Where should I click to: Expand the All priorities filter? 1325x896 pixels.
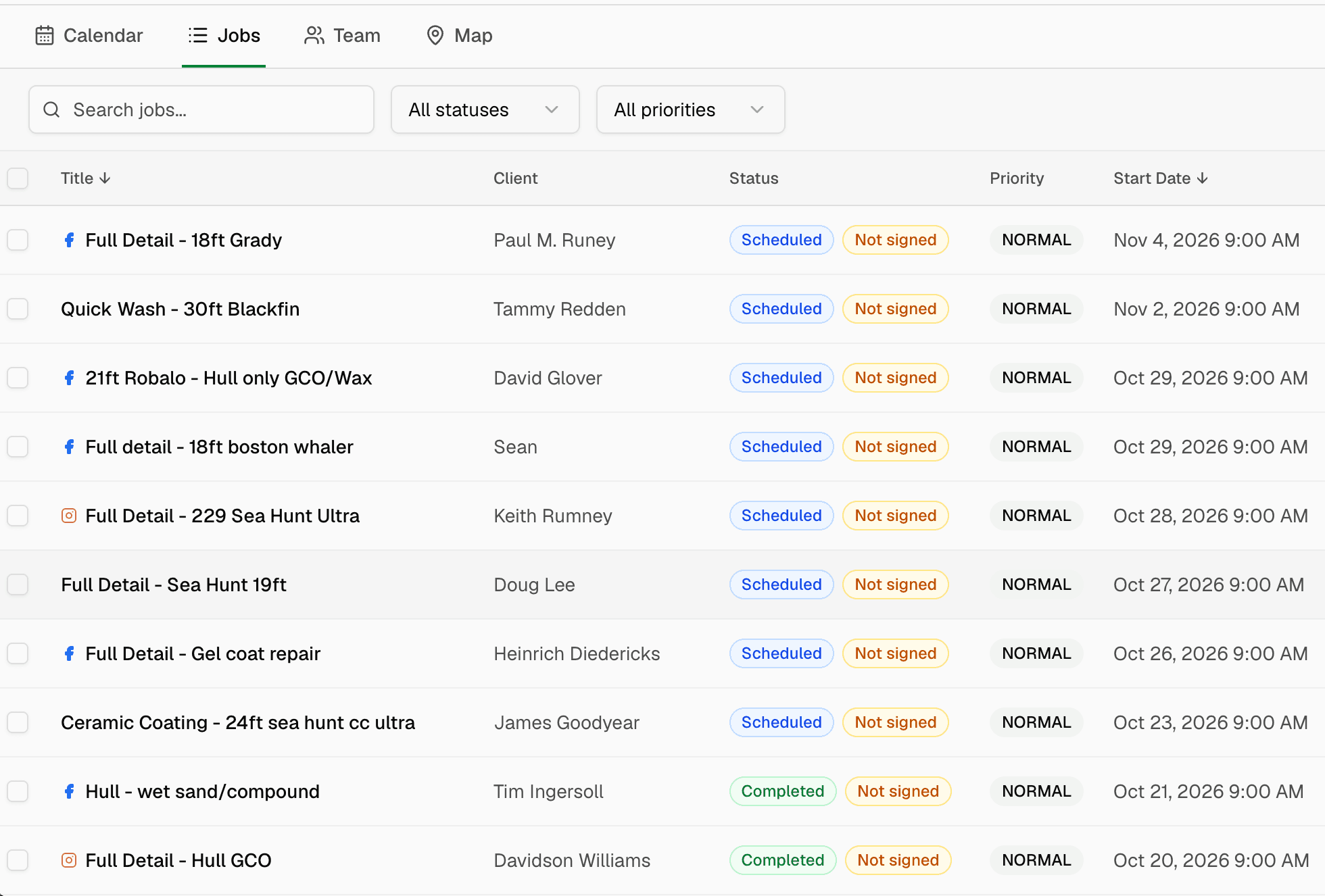[691, 109]
